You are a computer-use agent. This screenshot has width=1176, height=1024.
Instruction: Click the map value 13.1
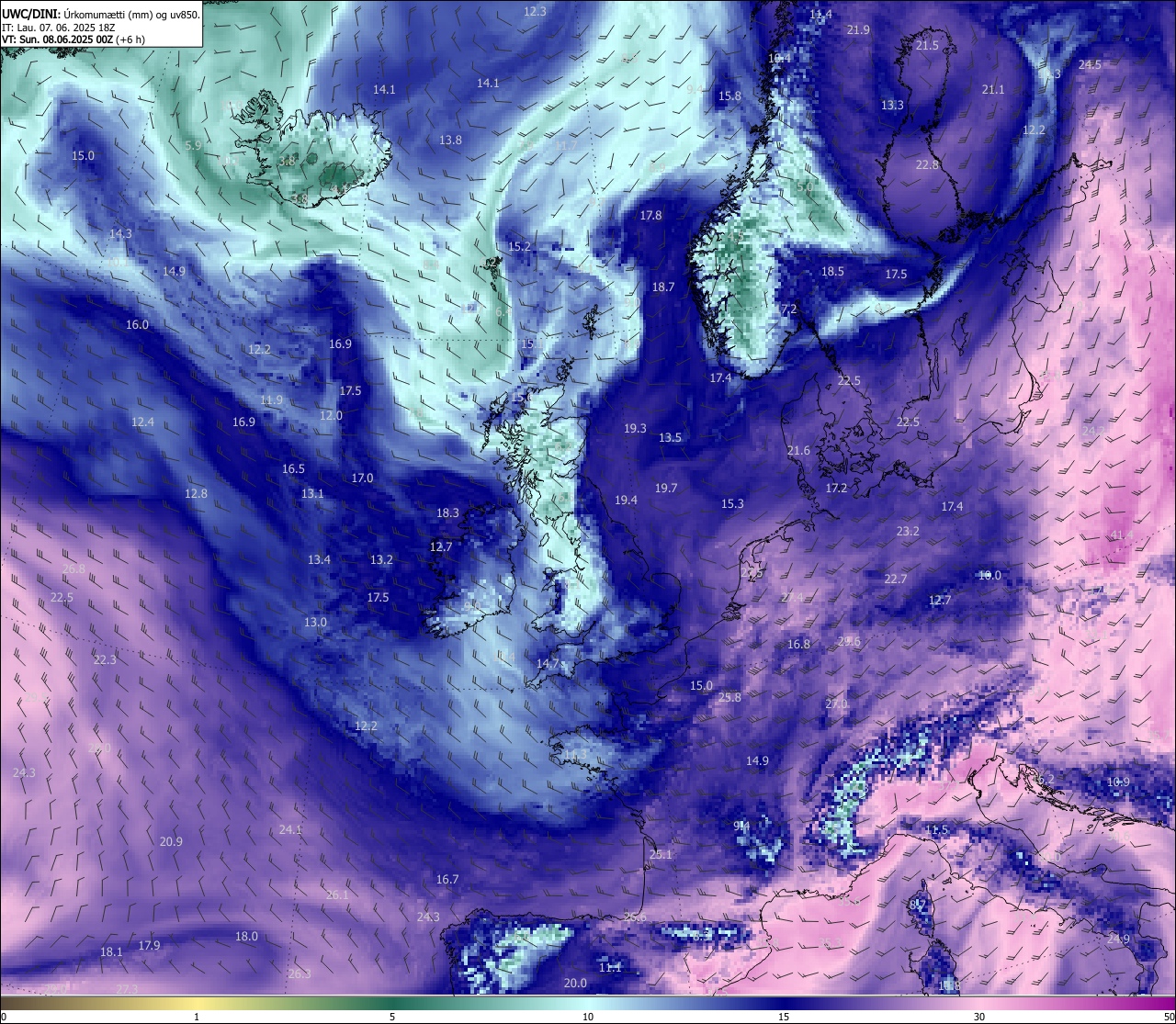point(312,493)
